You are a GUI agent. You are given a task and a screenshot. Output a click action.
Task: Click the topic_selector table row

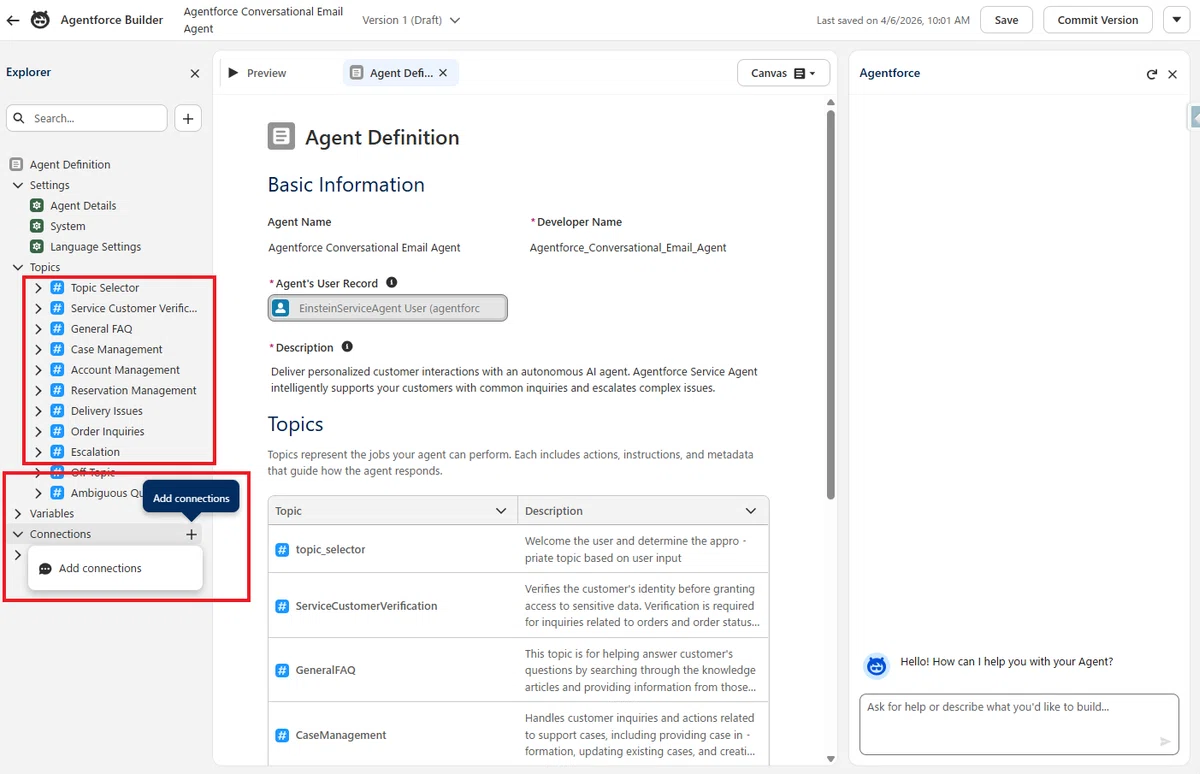518,549
